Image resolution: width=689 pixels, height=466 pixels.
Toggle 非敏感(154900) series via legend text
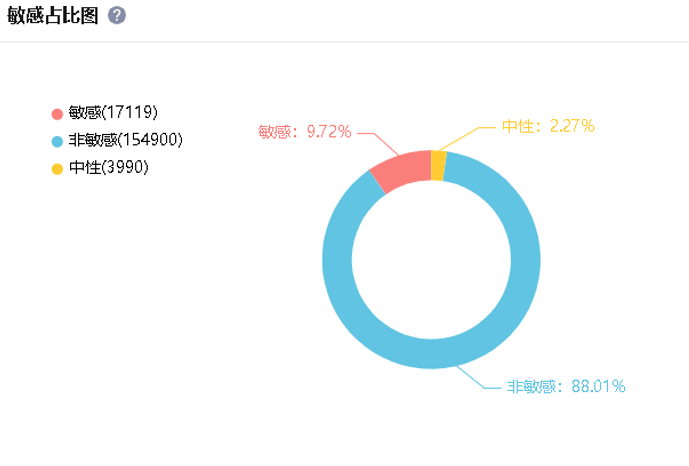click(x=125, y=141)
